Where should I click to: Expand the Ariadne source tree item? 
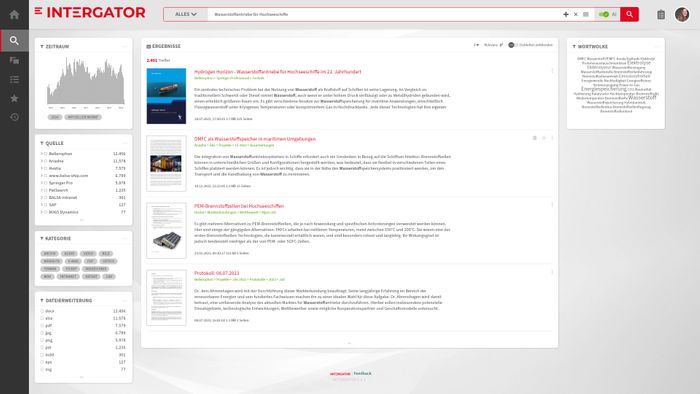[x=42, y=161]
